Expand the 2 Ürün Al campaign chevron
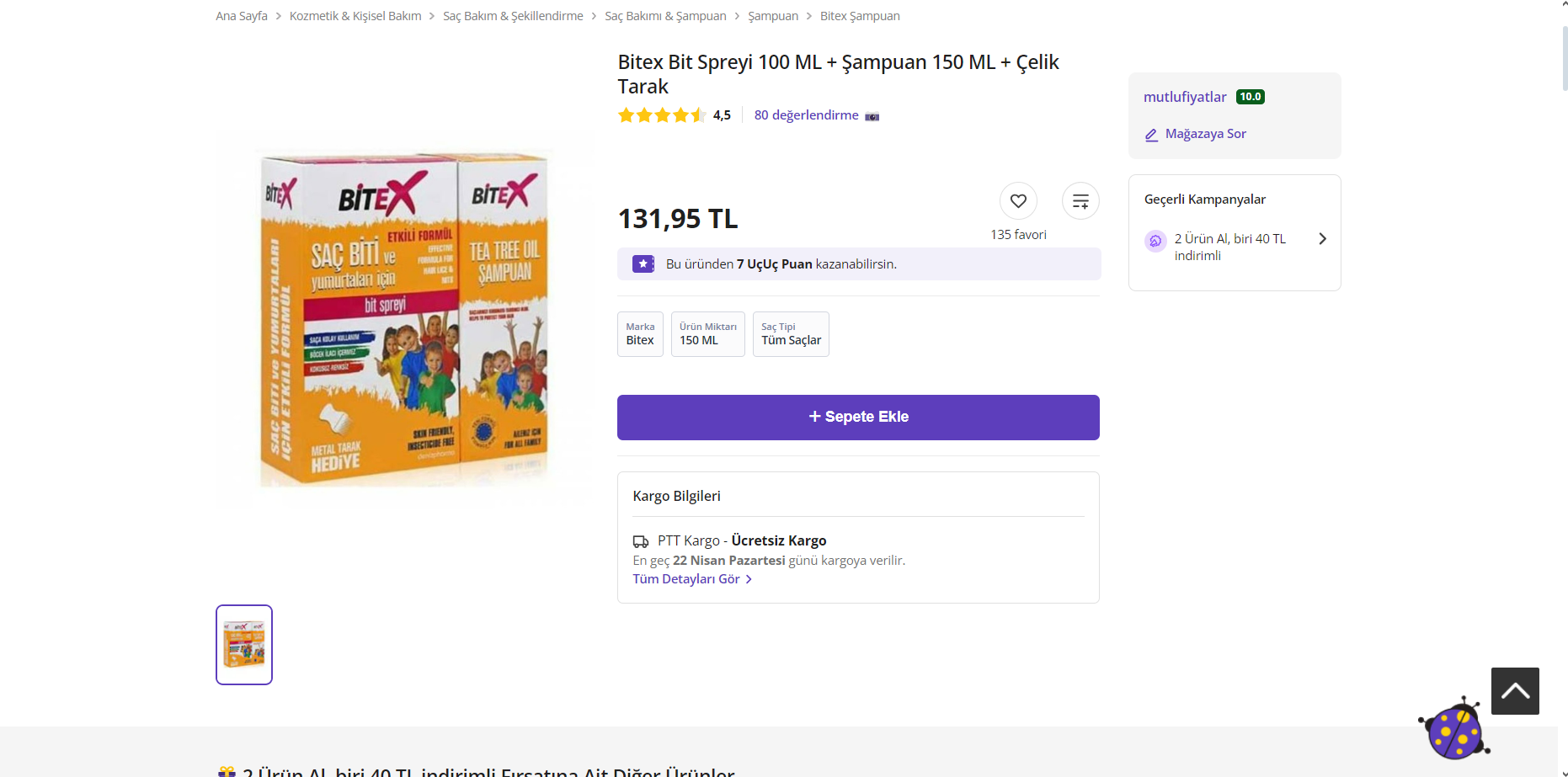The image size is (1568, 777). coord(1322,239)
